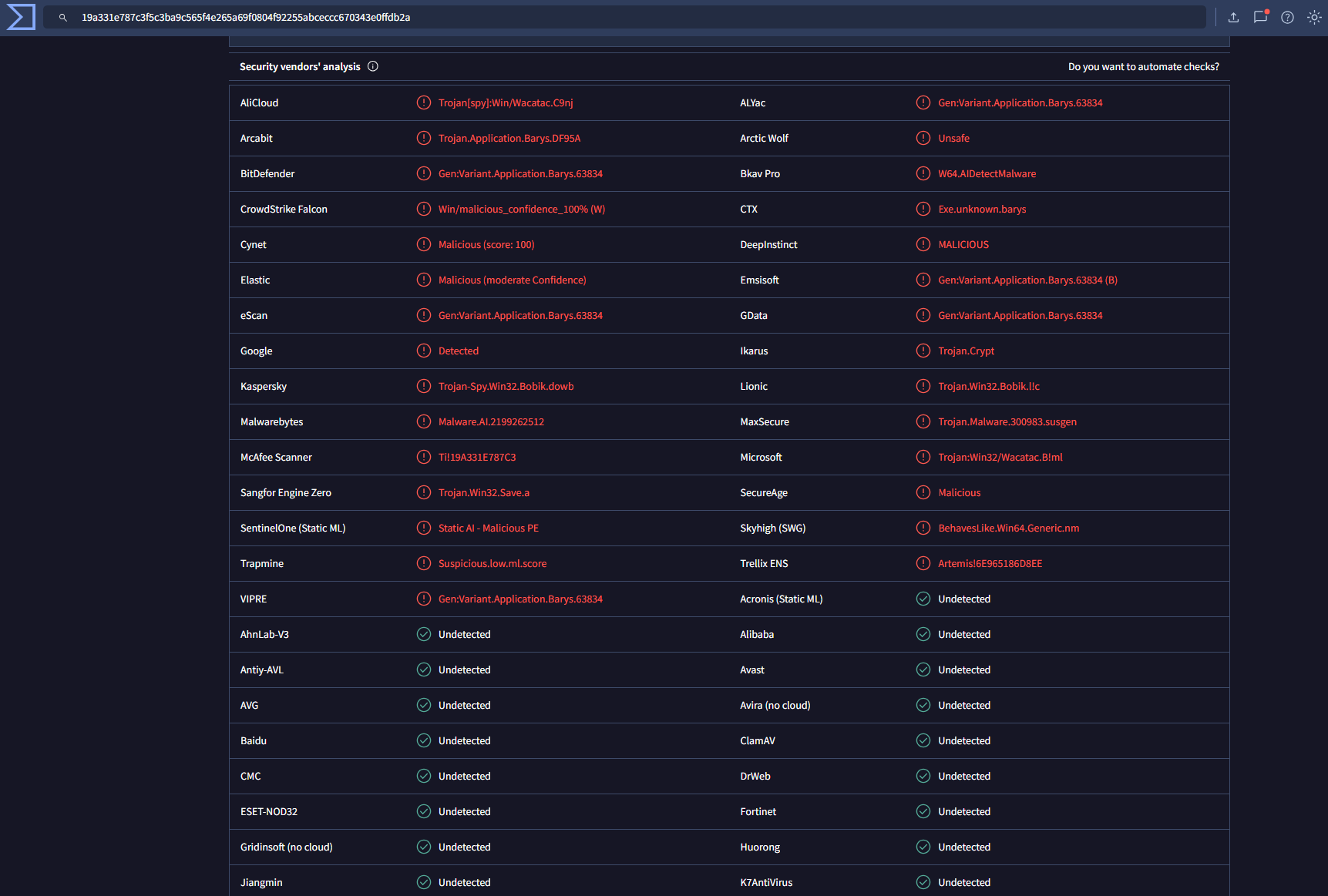Click the checkmark icon for AhnLab-V3
The width and height of the screenshot is (1328, 896).
pyautogui.click(x=424, y=634)
